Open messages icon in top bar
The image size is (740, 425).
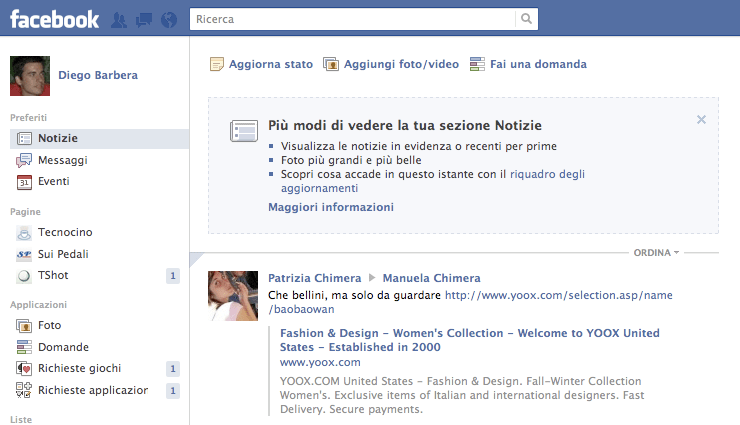point(144,19)
